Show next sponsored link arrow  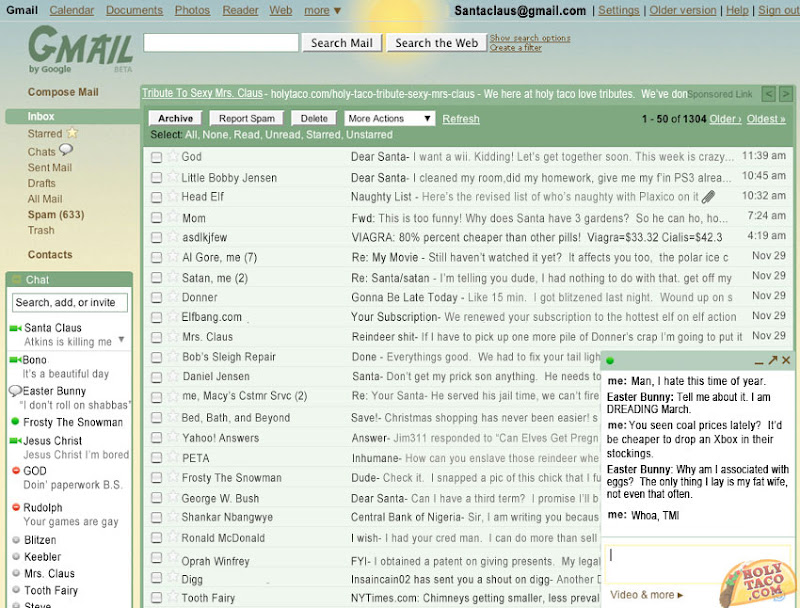coord(786,94)
